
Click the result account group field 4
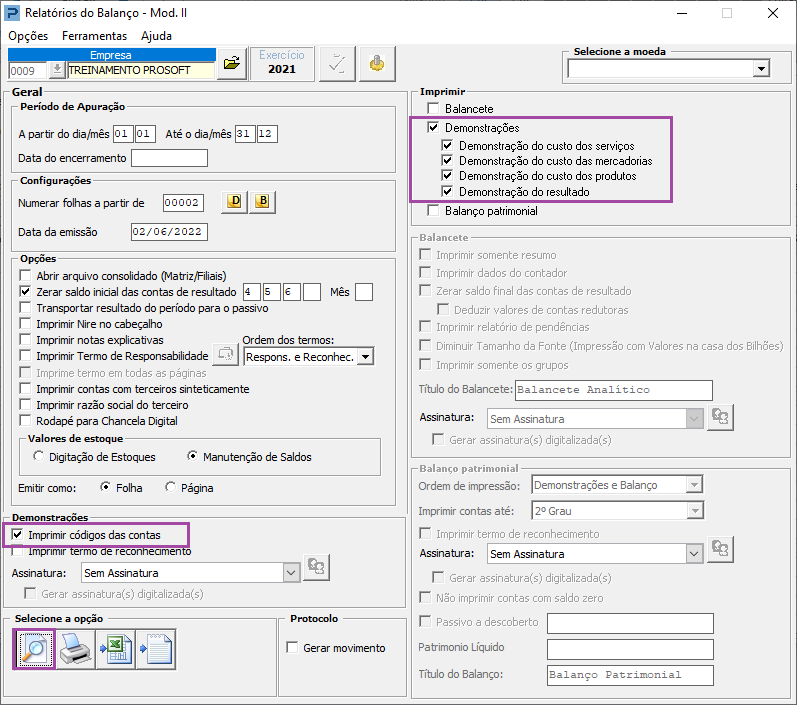tap(252, 292)
